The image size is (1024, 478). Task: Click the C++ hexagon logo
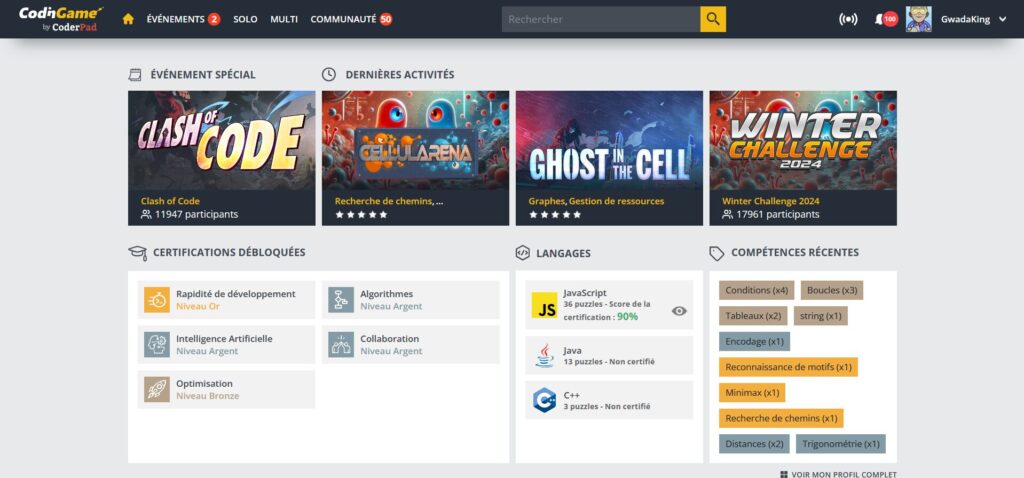tap(544, 400)
